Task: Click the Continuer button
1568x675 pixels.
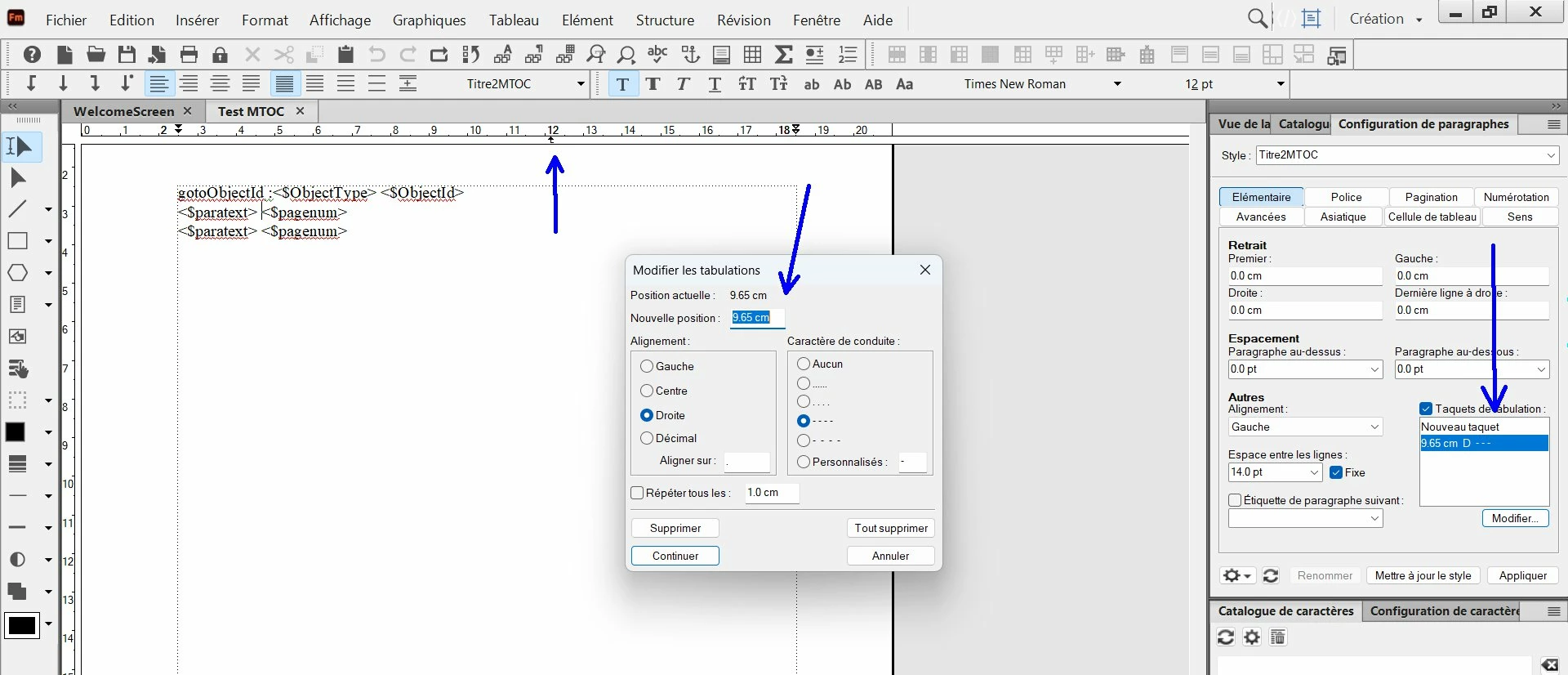Action: coord(675,556)
